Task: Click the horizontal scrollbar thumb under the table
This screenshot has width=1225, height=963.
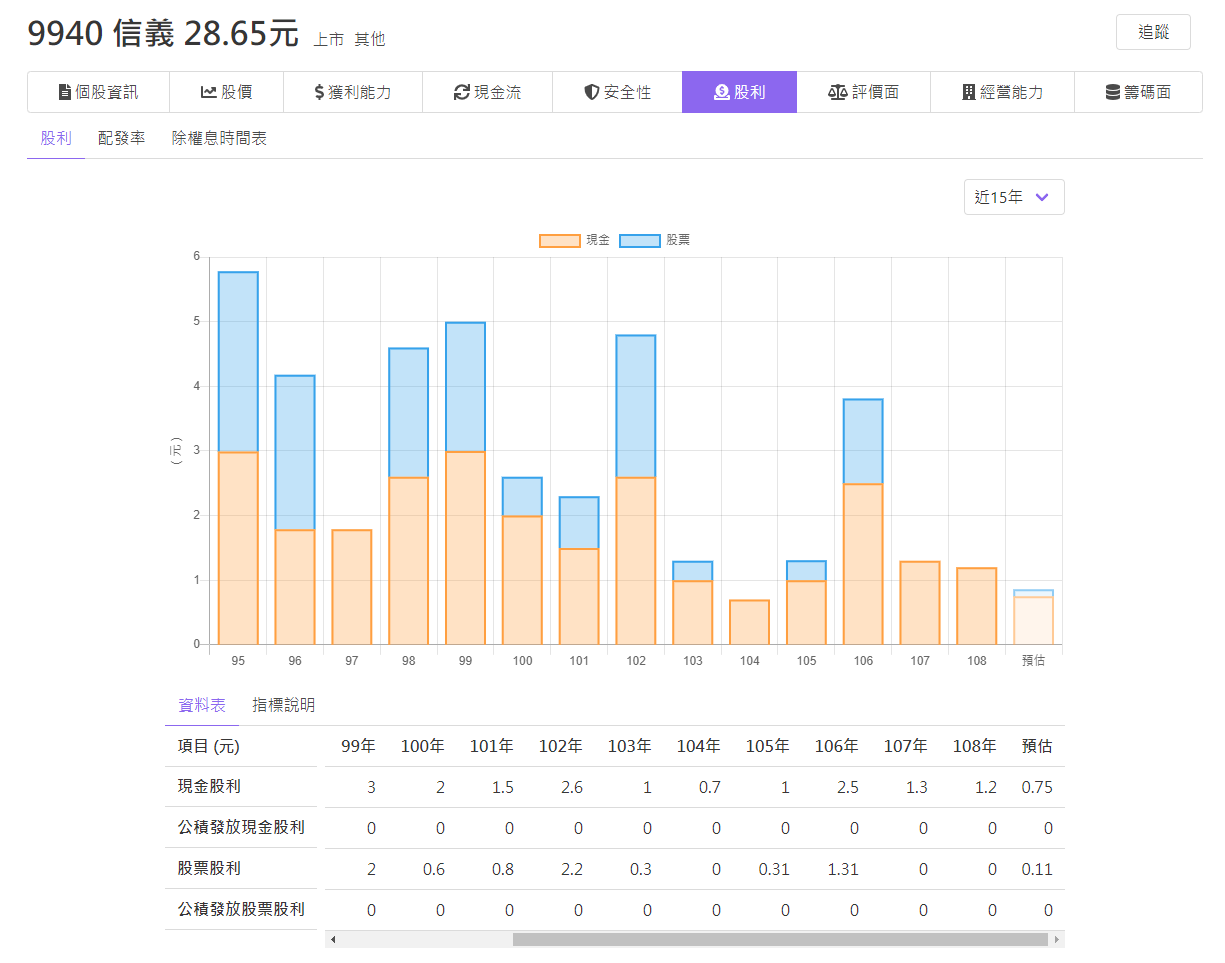Action: pyautogui.click(x=781, y=940)
